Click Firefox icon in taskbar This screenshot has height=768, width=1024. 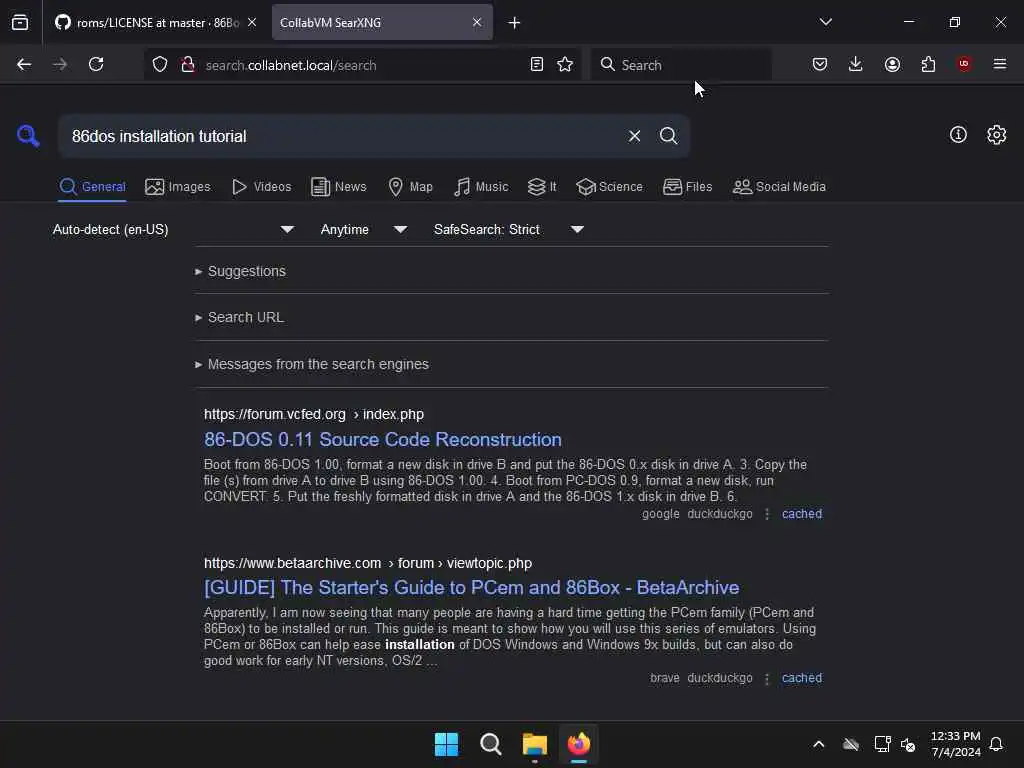pos(579,744)
